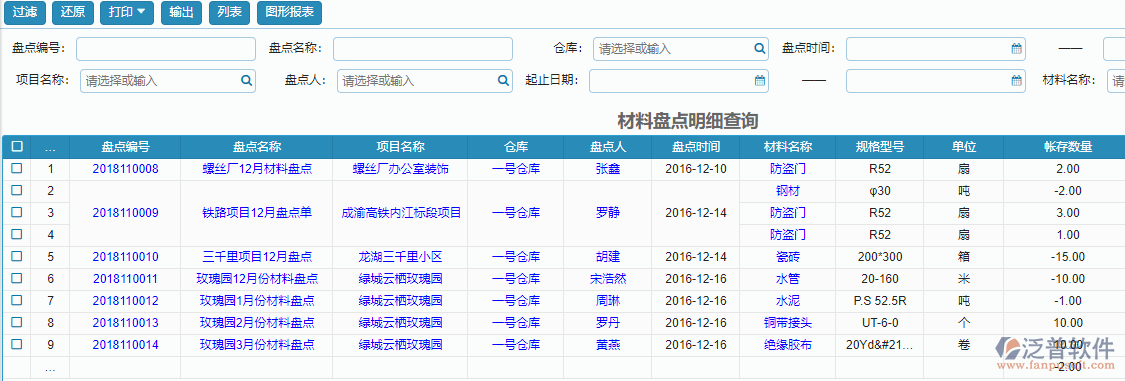This screenshot has width=1125, height=381.
Task: Open the 盘点人 combo box
Action: (425, 80)
